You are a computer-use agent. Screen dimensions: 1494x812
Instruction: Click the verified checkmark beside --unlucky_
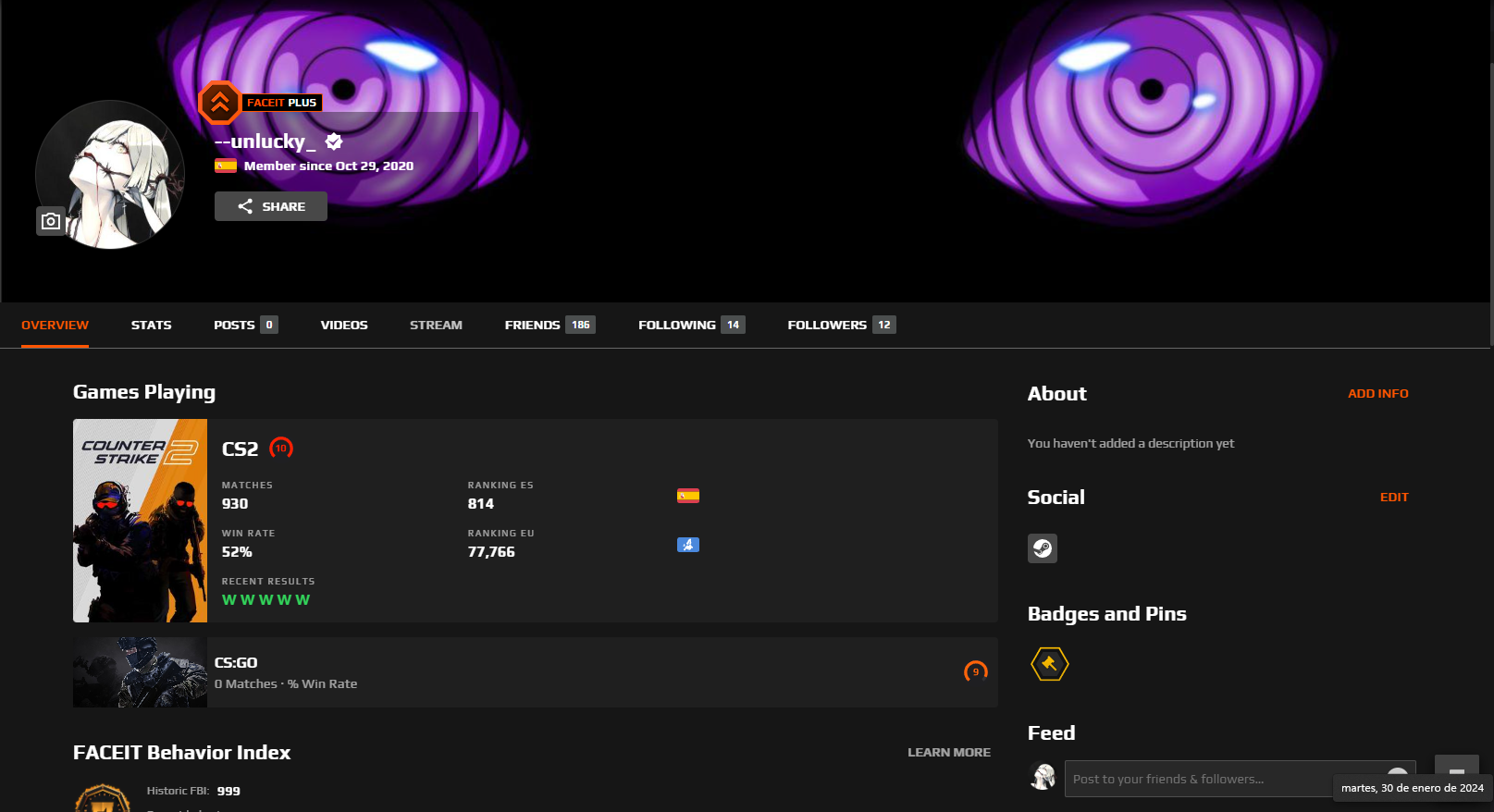(334, 141)
